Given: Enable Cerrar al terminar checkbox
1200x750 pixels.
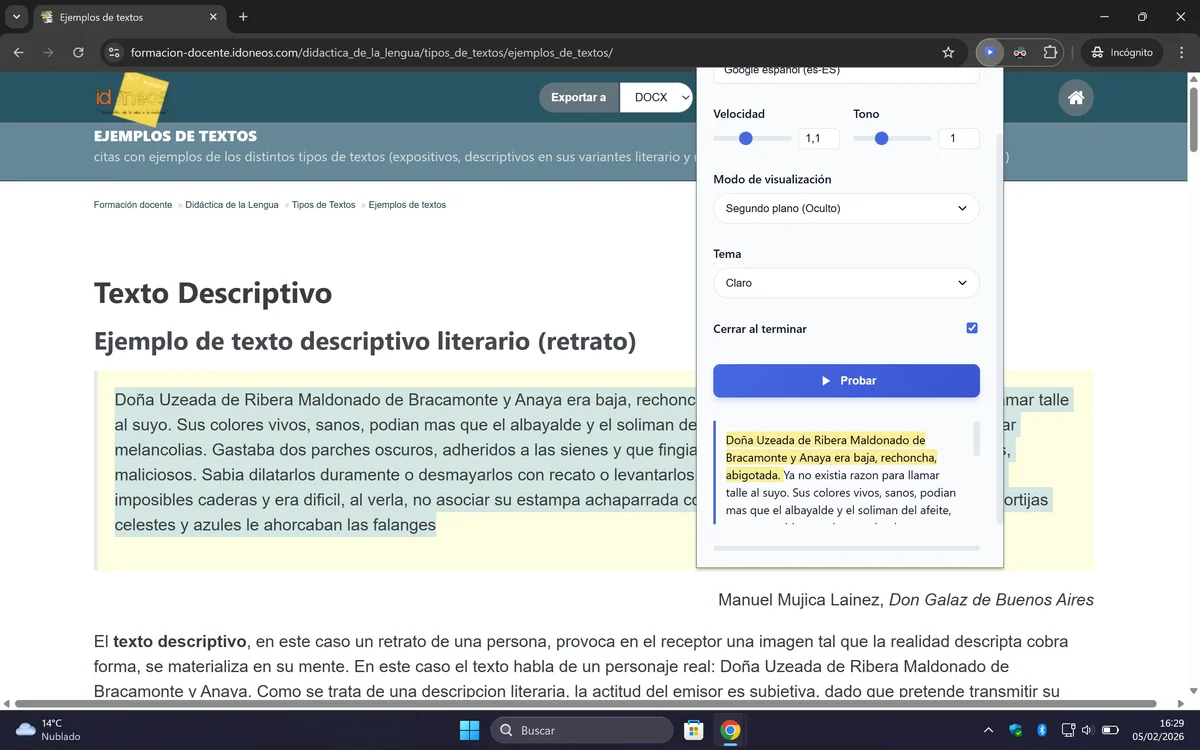Looking at the screenshot, I should click(971, 327).
